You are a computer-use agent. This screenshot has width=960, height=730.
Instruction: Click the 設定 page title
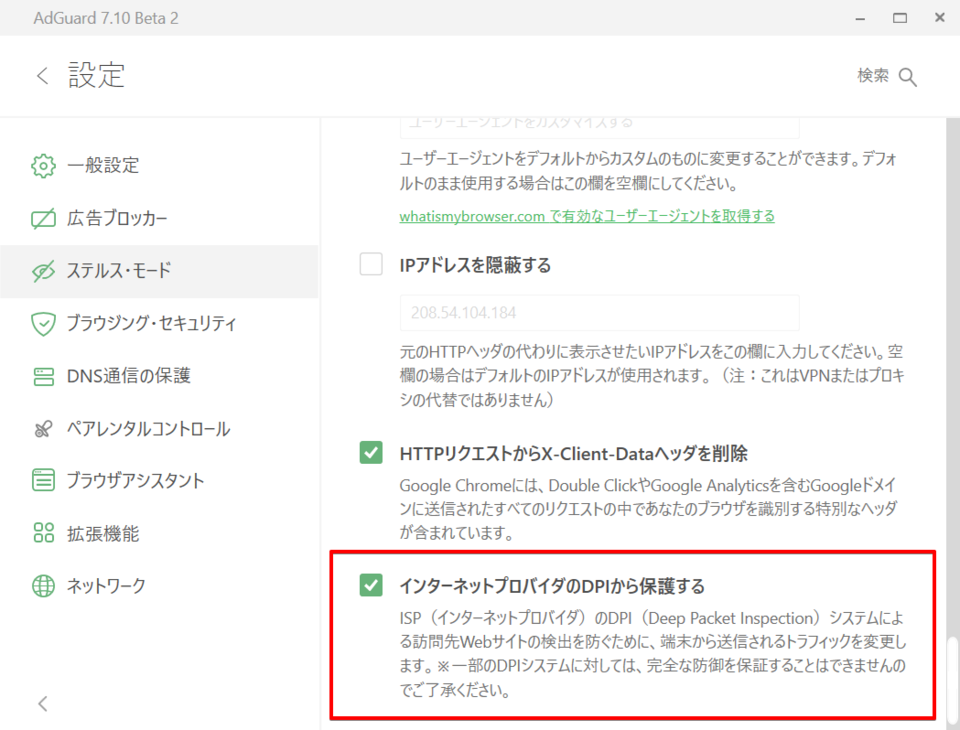(96, 75)
